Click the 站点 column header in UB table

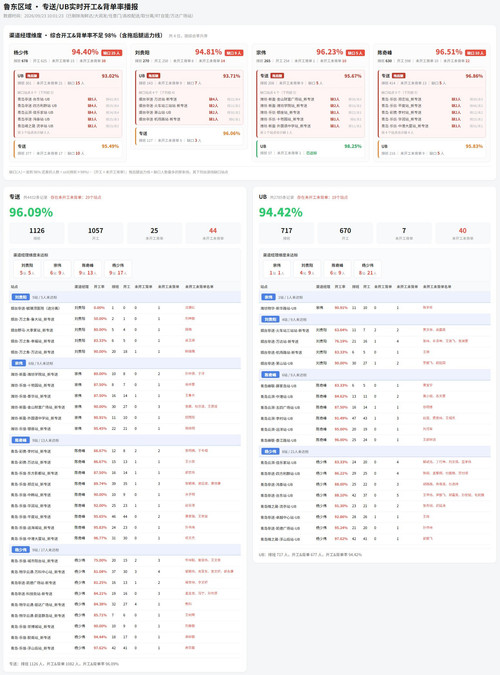[x=264, y=286]
